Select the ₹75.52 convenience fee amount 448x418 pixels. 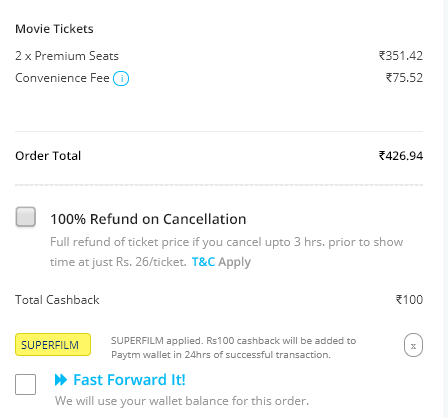[404, 78]
